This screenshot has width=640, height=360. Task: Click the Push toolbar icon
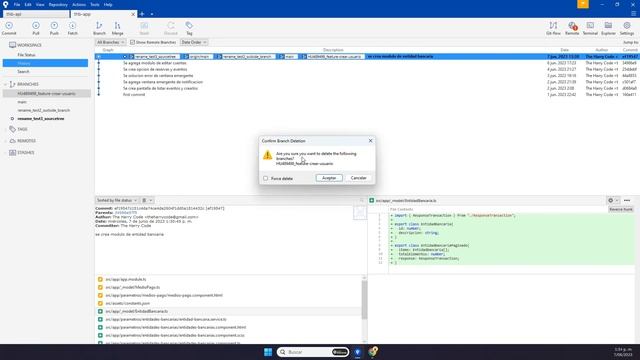click(54, 28)
